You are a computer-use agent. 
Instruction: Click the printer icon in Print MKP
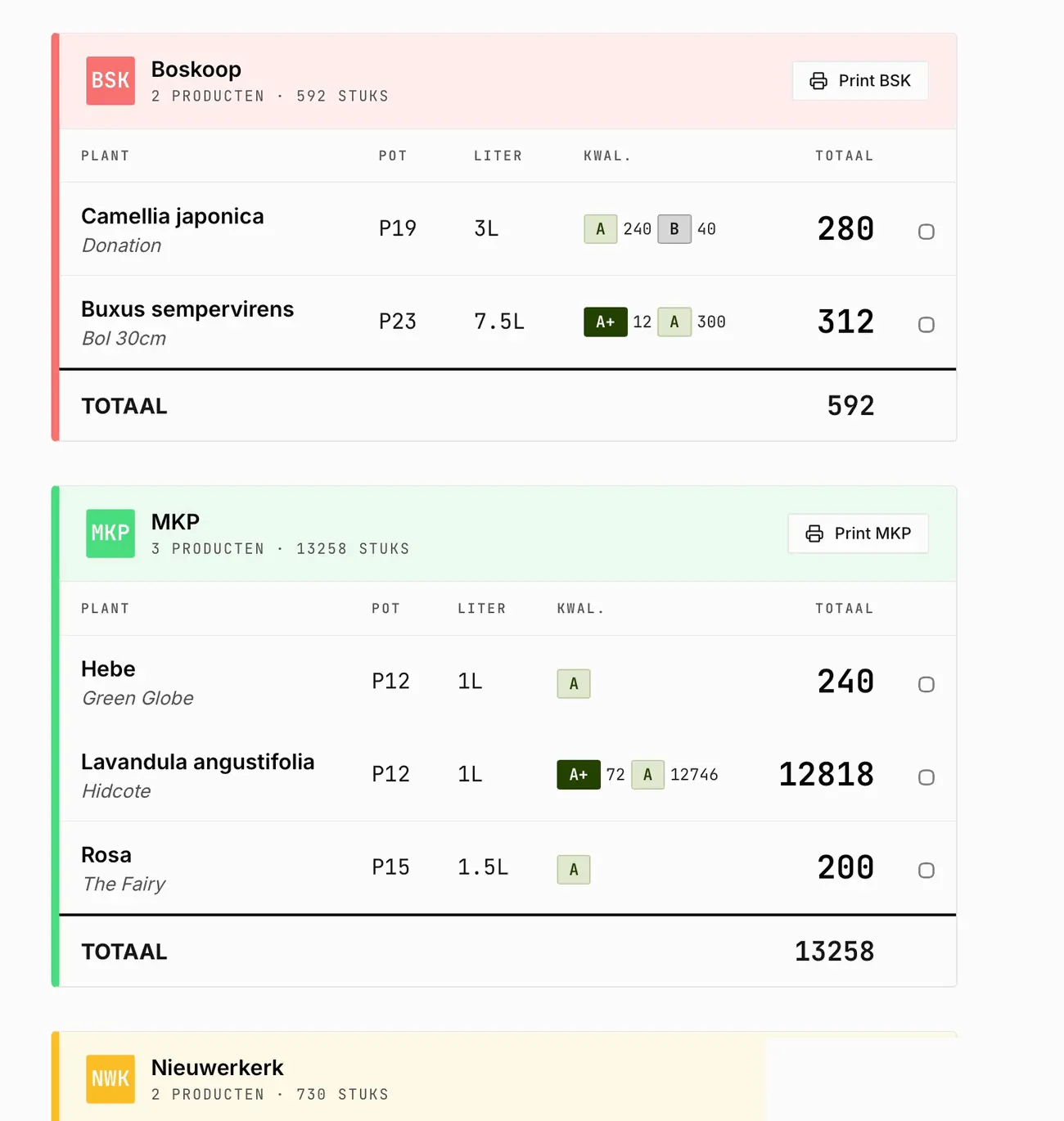pyautogui.click(x=814, y=533)
